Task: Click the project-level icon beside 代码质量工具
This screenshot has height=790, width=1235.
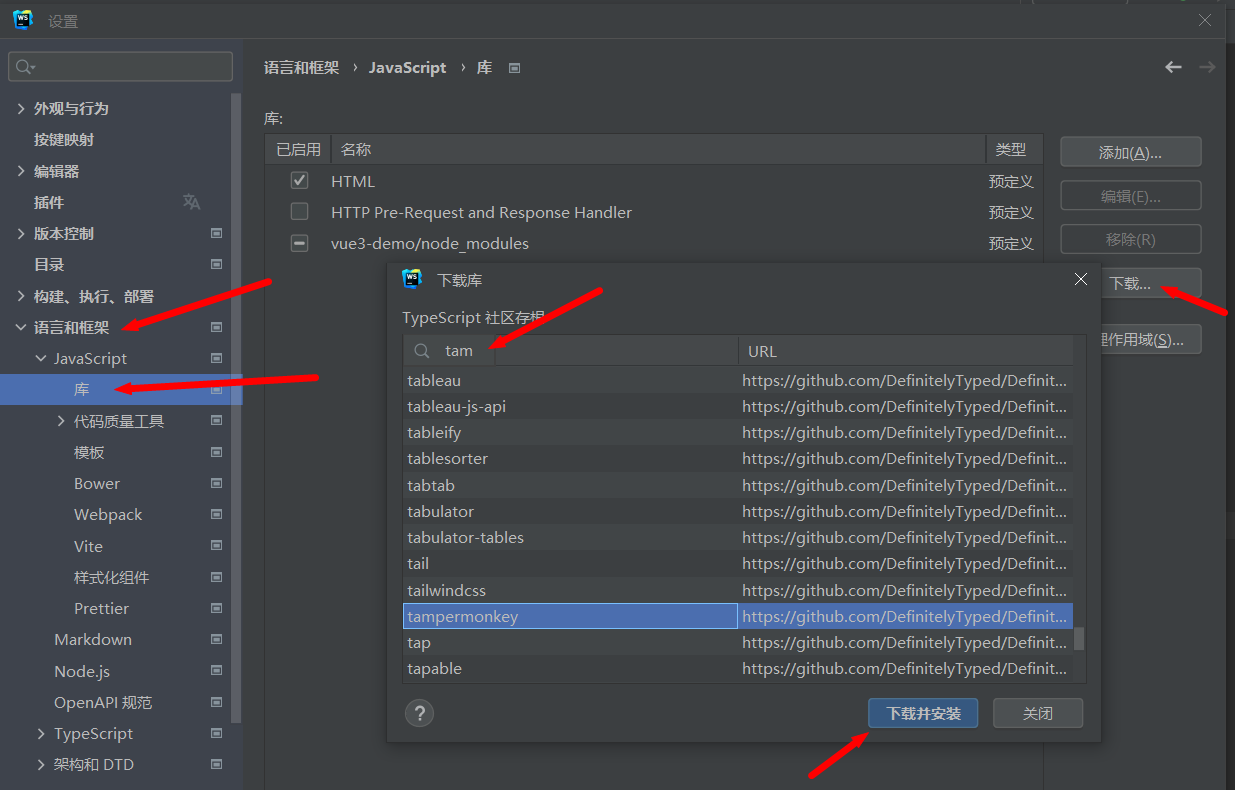Action: point(216,421)
